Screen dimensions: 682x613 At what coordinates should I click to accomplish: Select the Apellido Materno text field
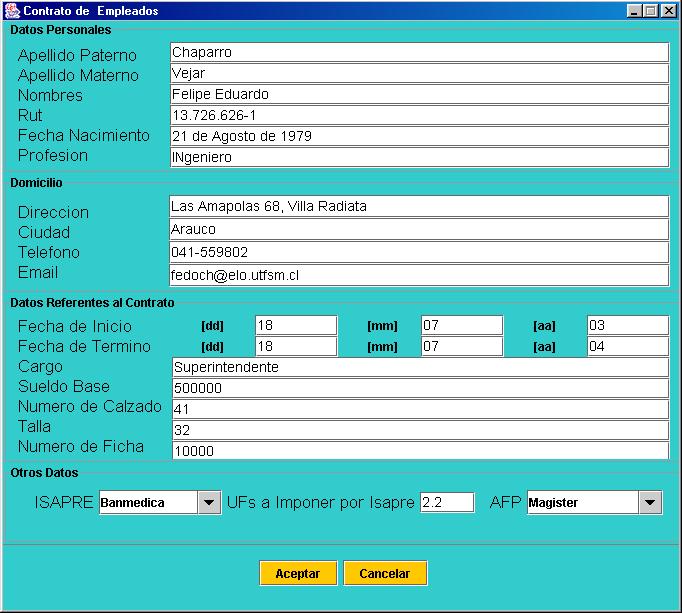(418, 74)
